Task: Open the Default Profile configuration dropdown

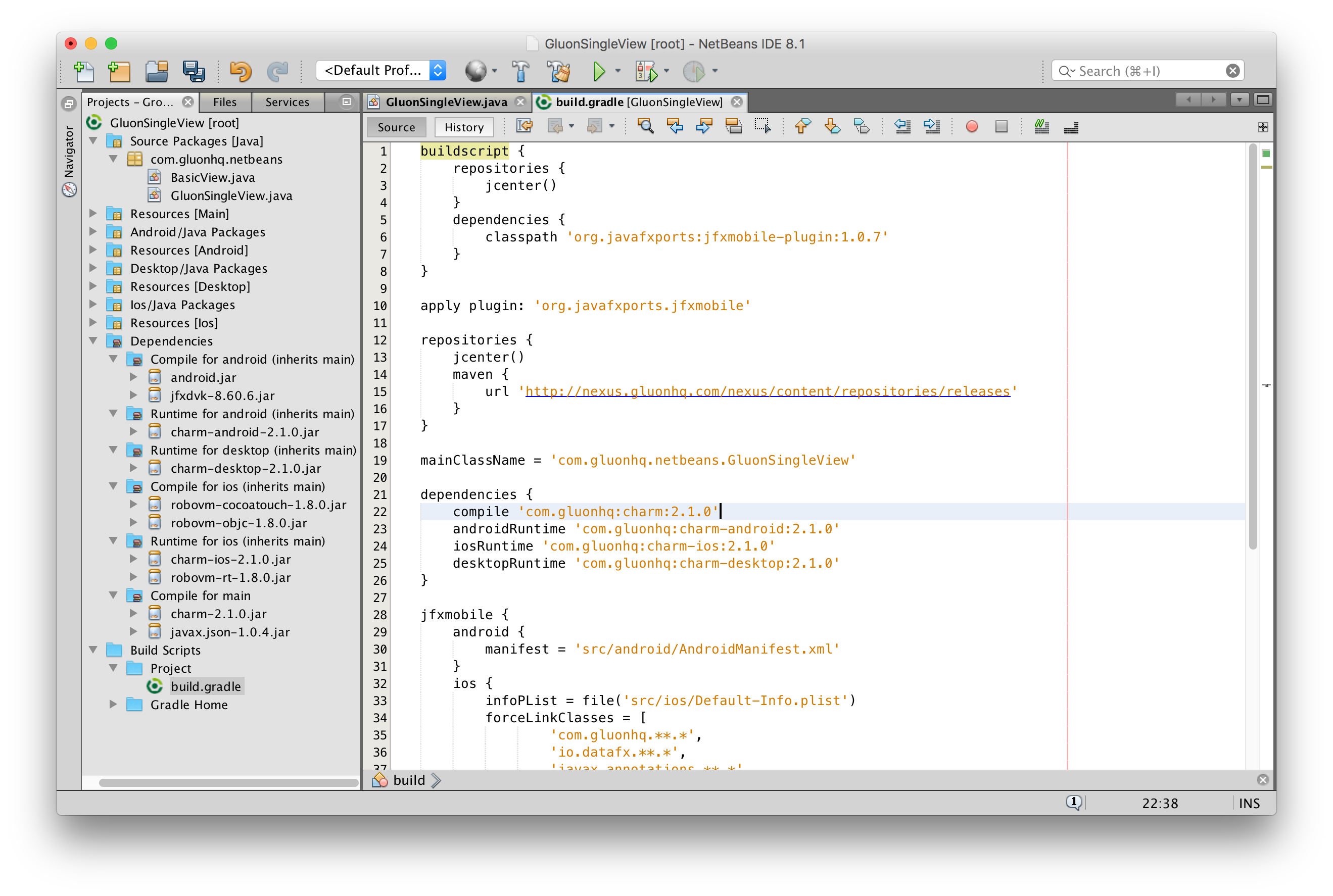Action: click(x=380, y=70)
